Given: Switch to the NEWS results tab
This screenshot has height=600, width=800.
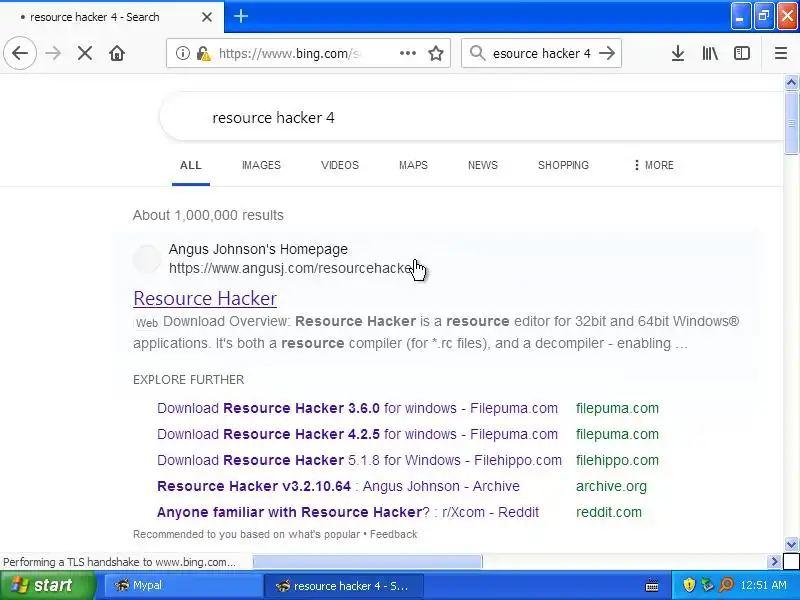Looking at the screenshot, I should [x=483, y=165].
